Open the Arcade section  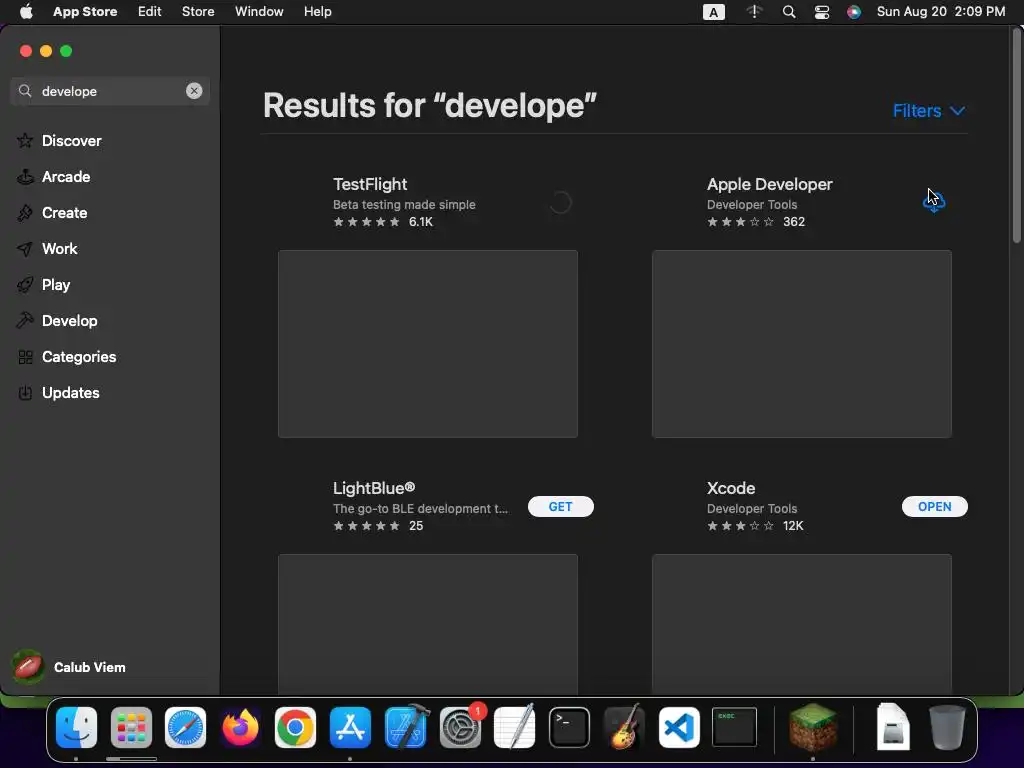click(65, 176)
